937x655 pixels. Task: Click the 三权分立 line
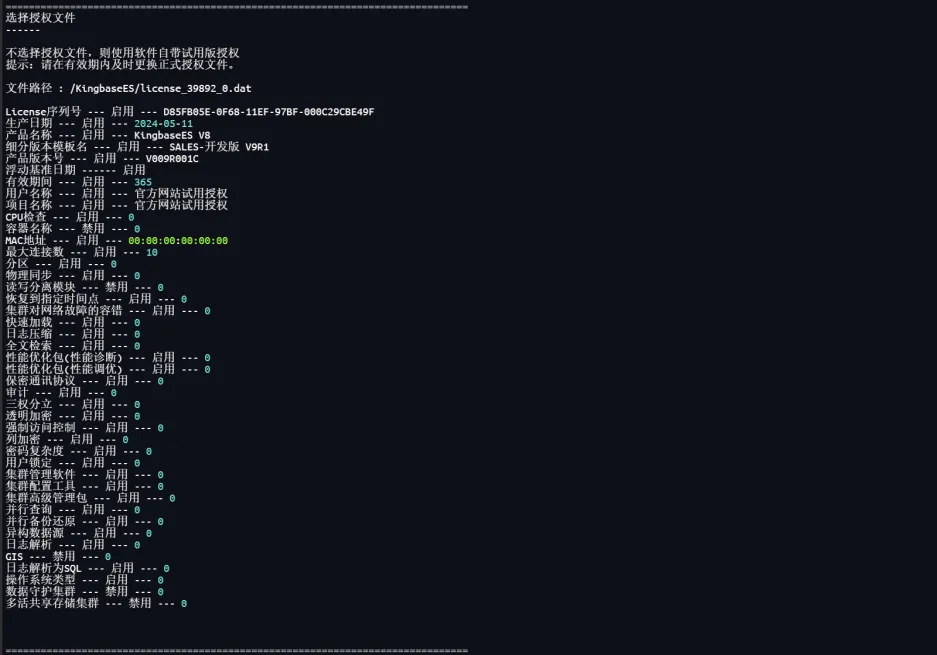click(73, 405)
